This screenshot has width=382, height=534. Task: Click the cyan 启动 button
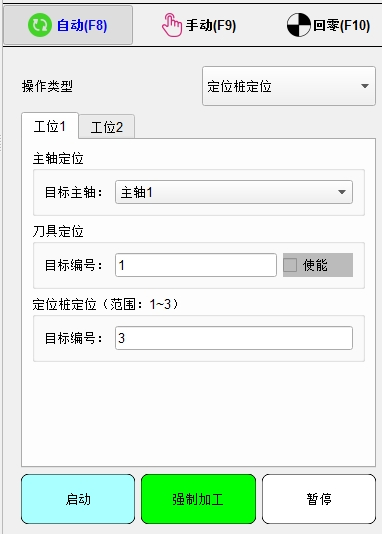pos(78,499)
